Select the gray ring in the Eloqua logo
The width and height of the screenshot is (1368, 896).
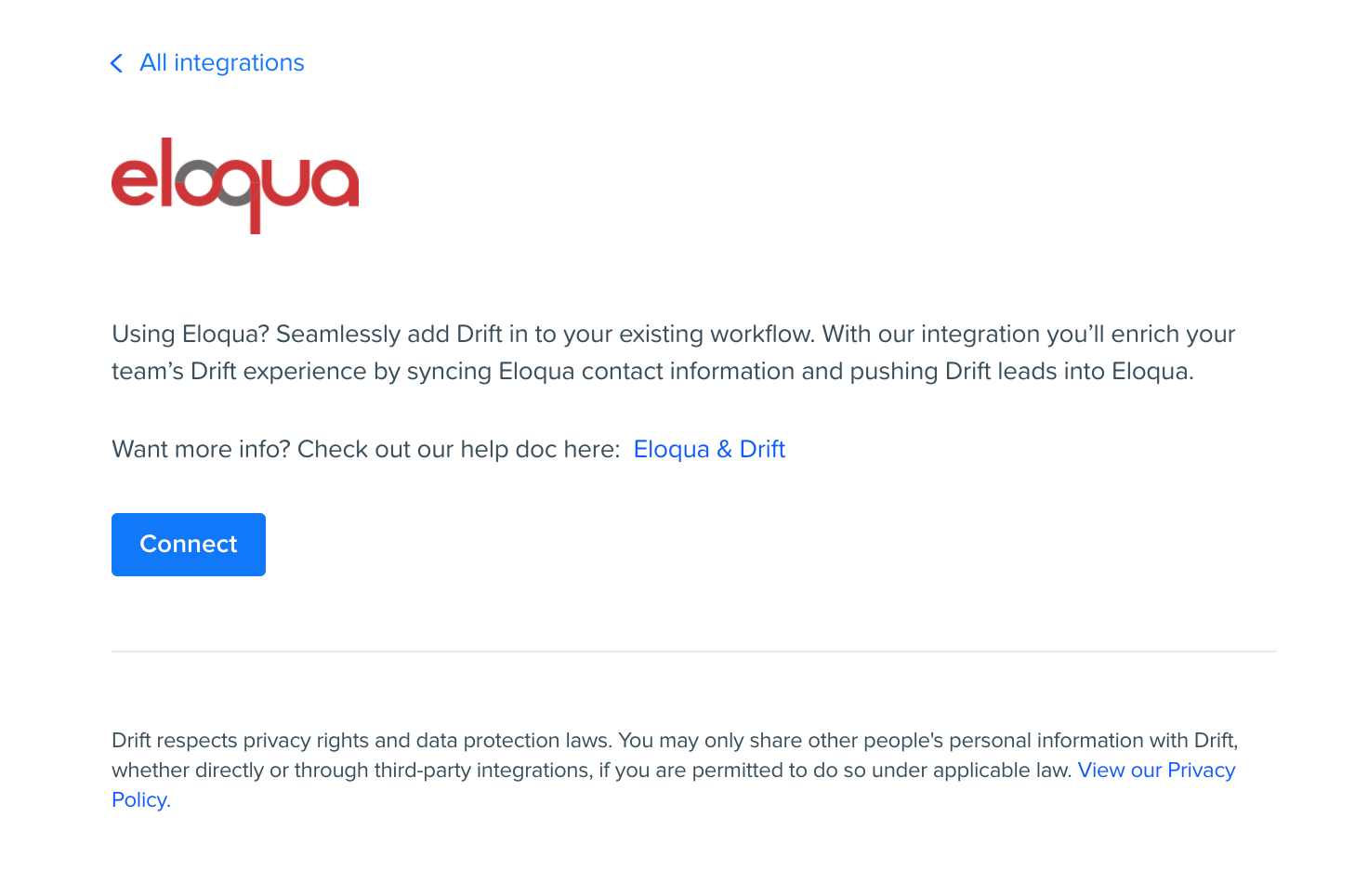click(x=198, y=182)
